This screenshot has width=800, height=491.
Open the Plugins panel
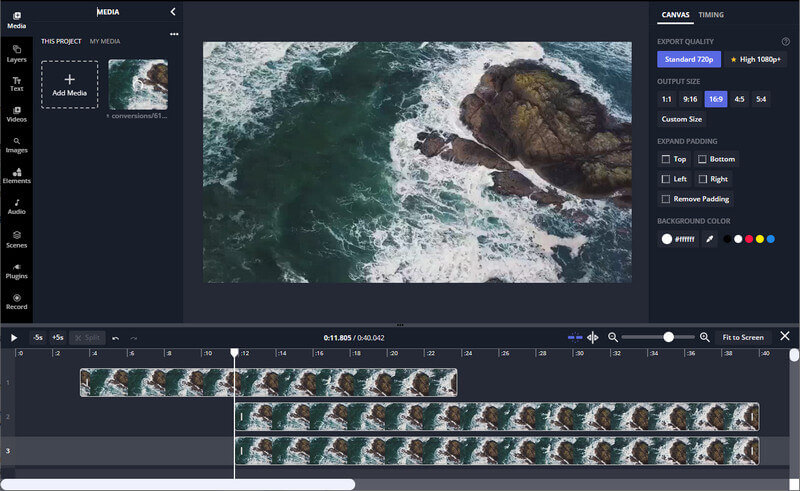point(16,269)
